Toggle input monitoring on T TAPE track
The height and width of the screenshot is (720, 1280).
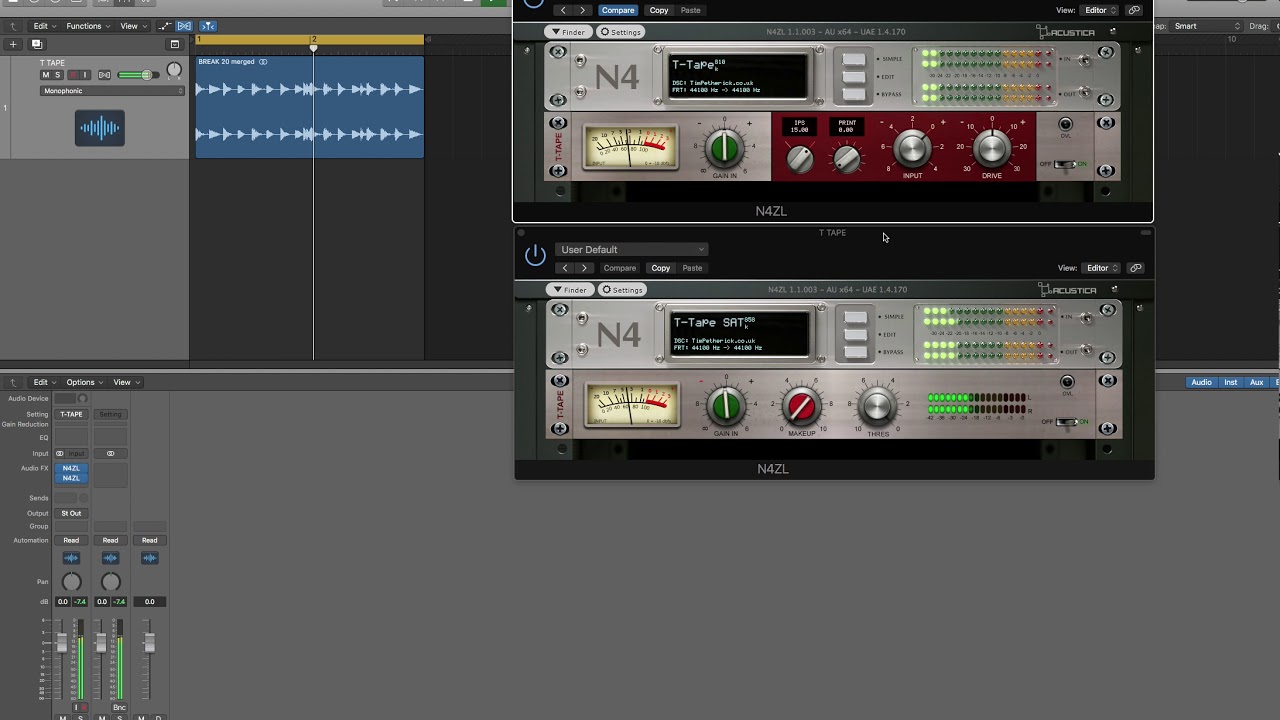[85, 75]
